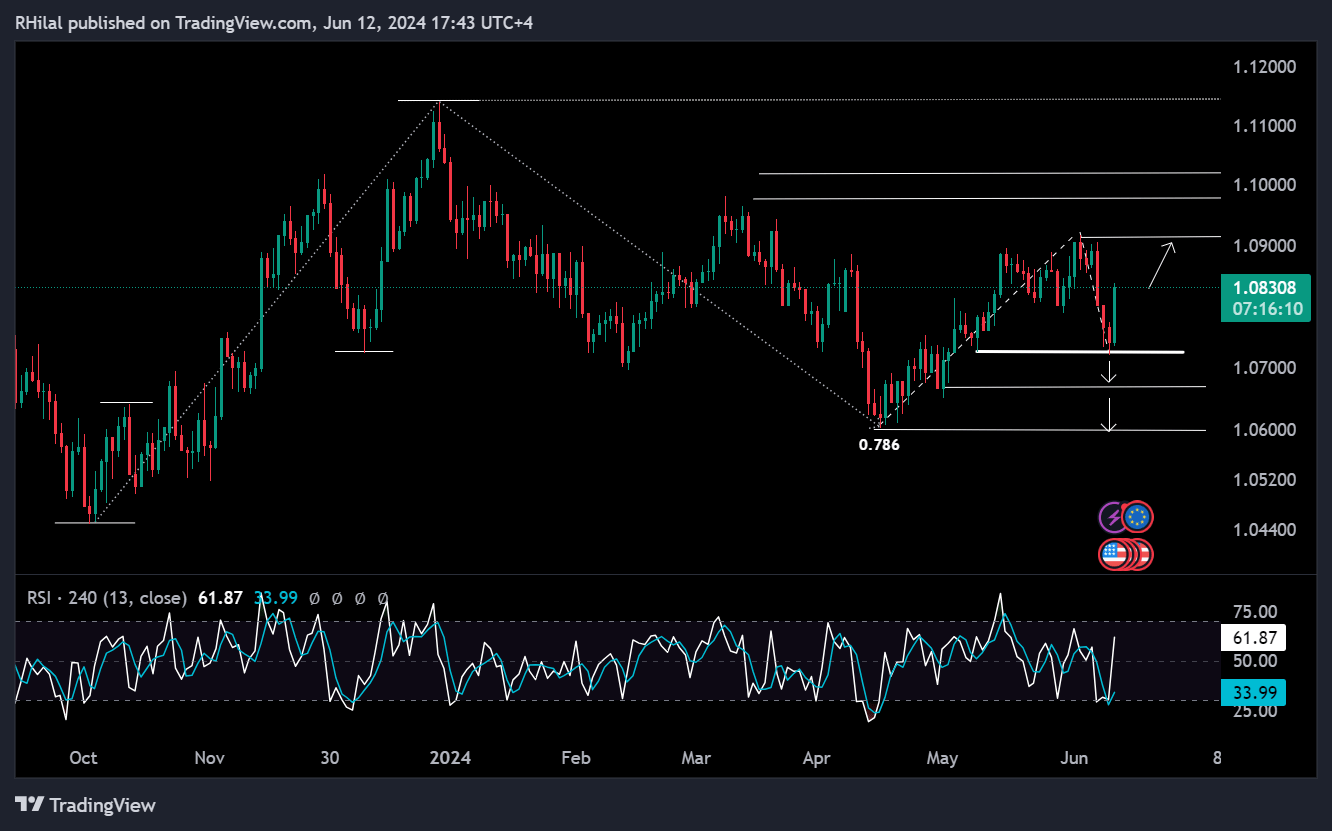Click the blue 33.99 value in RSI legend
Screen dimensions: 1332x831
pos(275,598)
